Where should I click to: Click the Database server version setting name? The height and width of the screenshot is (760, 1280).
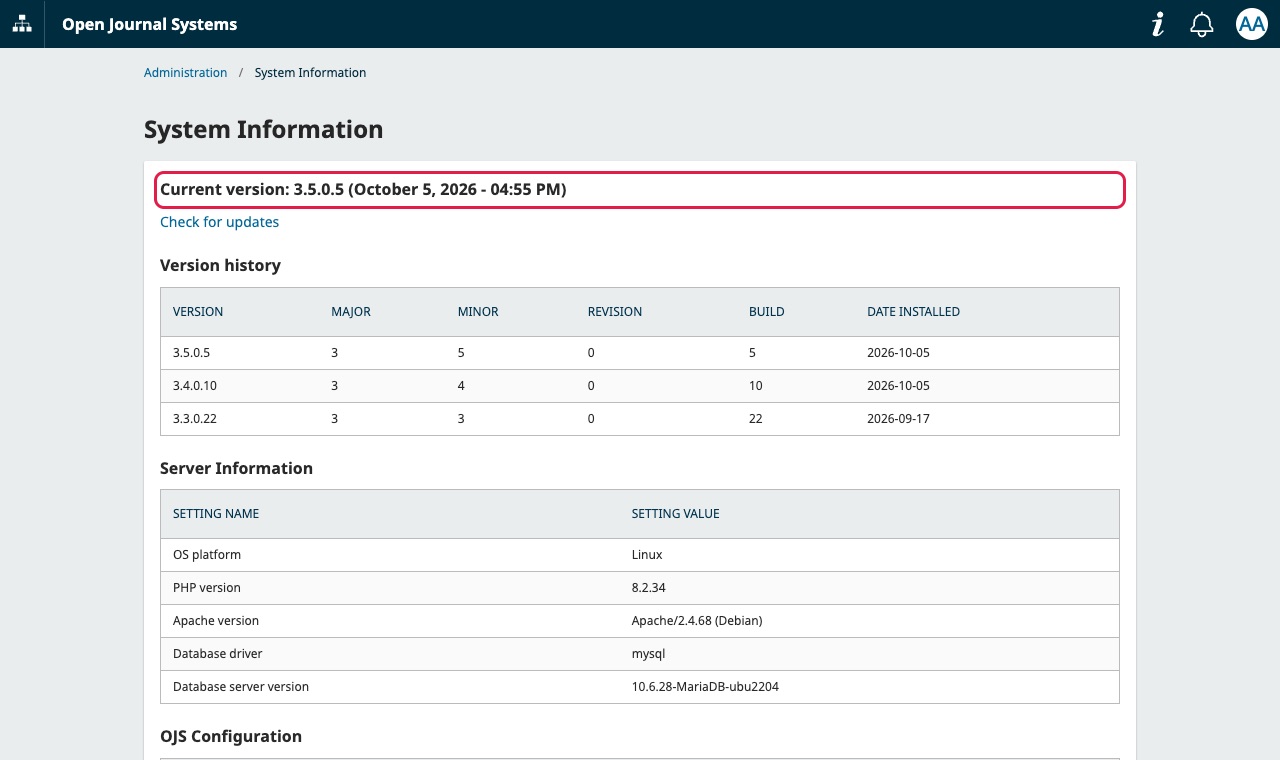click(x=241, y=687)
